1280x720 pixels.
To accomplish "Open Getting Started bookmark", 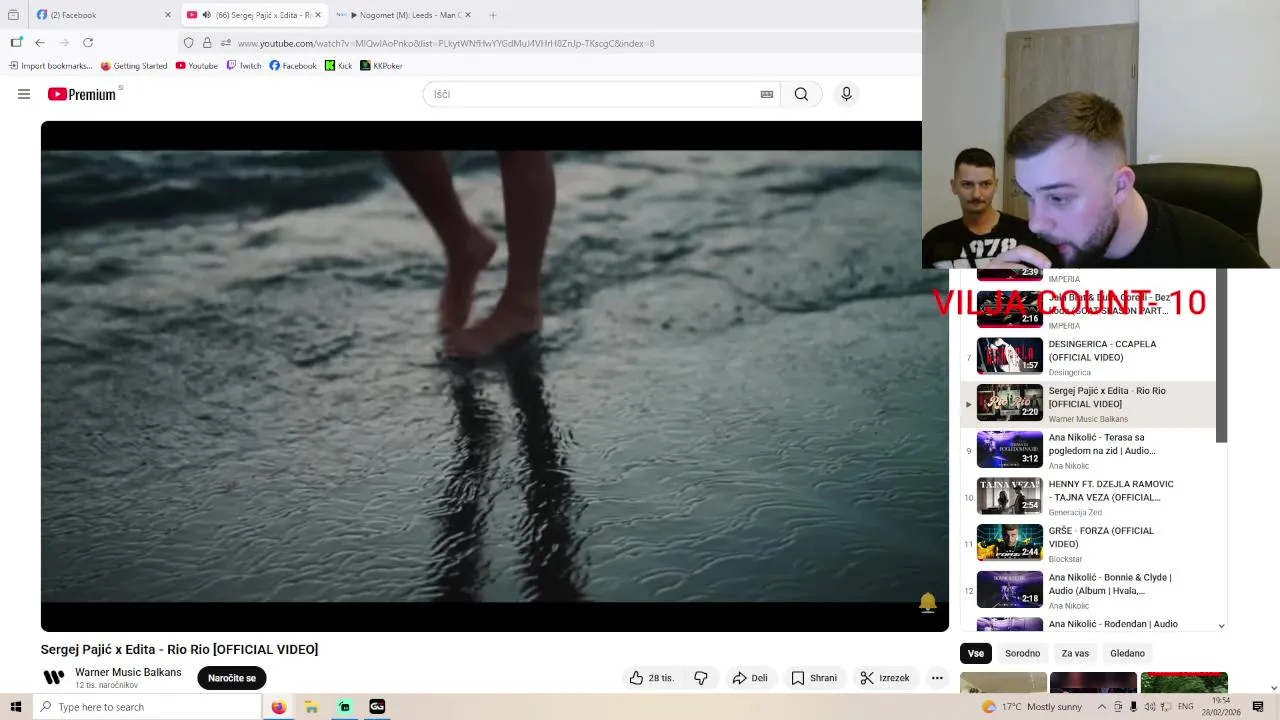I will tap(134, 66).
